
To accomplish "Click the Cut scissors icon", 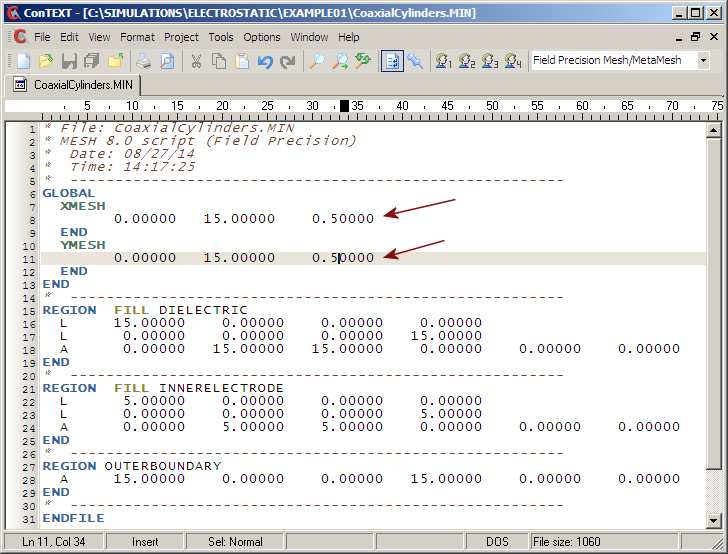I will point(196,61).
